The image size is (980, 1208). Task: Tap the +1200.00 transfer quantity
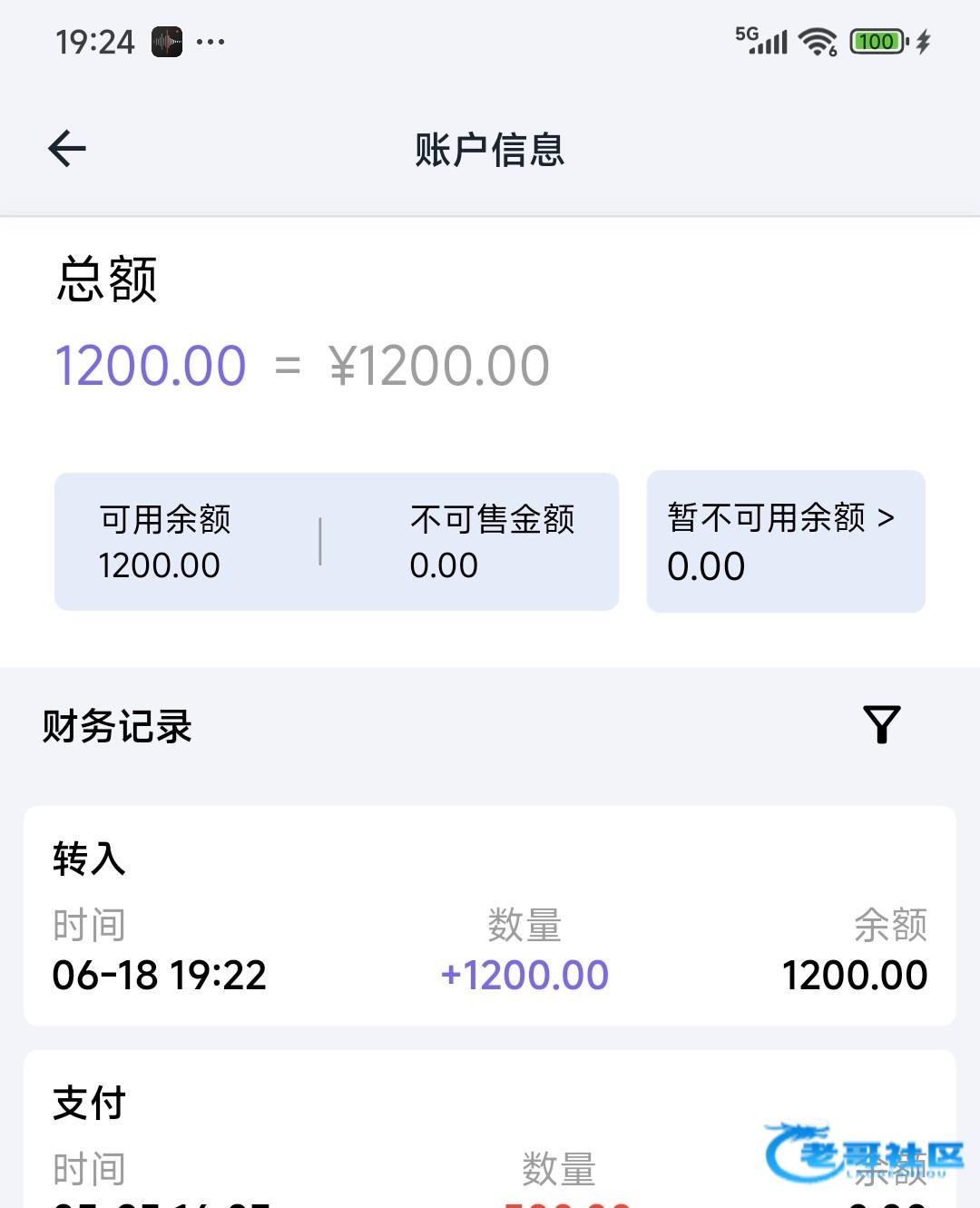[x=524, y=975]
